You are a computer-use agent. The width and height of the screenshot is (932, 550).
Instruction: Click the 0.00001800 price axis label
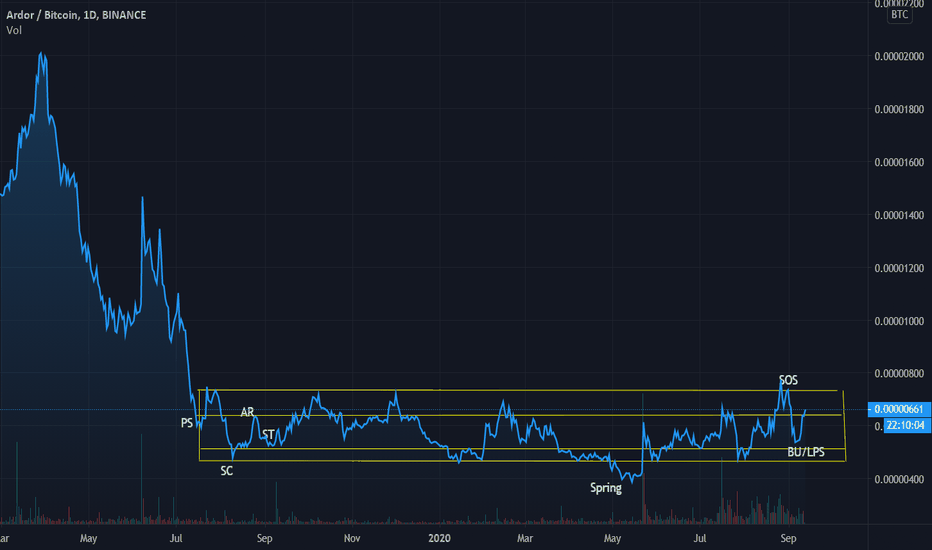[x=899, y=109]
